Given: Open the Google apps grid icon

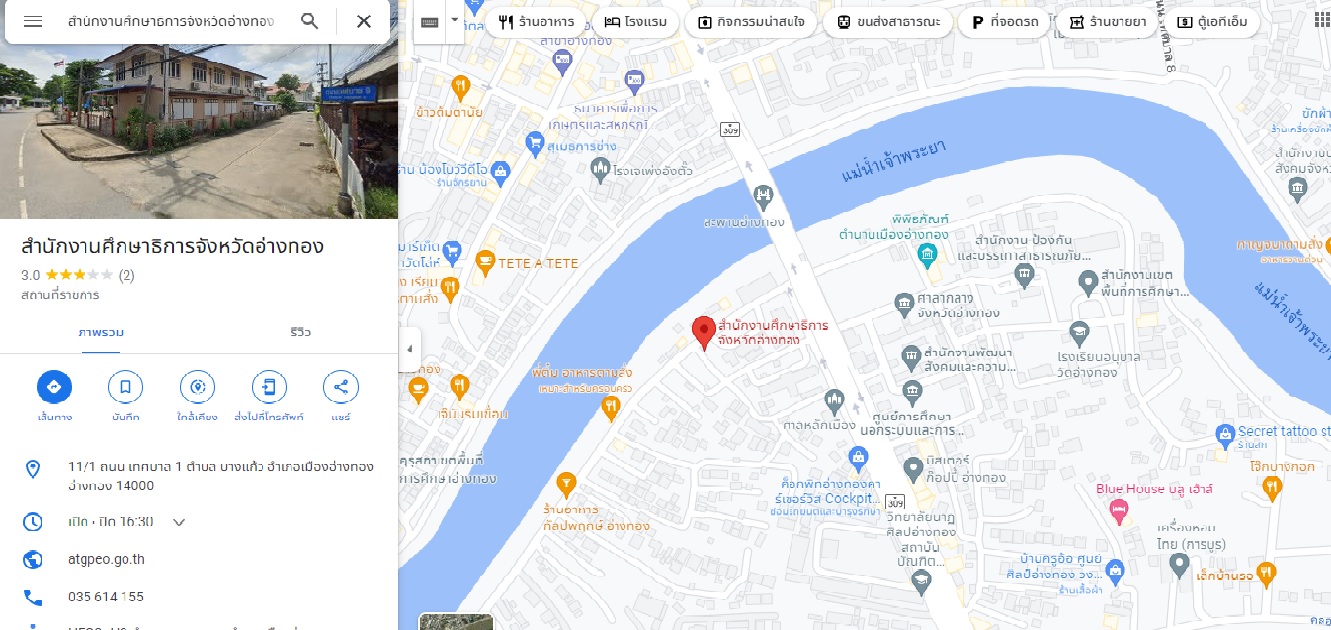Looking at the screenshot, I should [x=1321, y=21].
